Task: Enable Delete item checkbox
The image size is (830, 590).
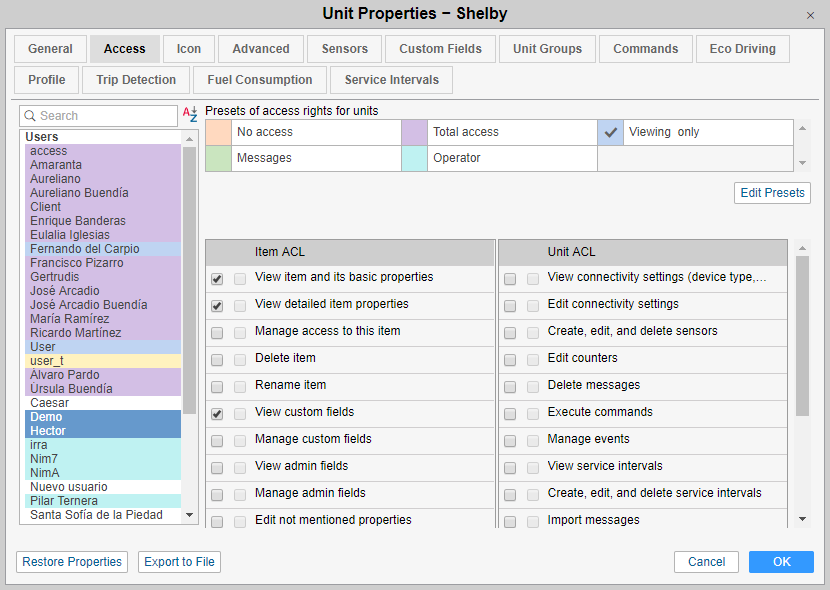Action: tap(217, 359)
